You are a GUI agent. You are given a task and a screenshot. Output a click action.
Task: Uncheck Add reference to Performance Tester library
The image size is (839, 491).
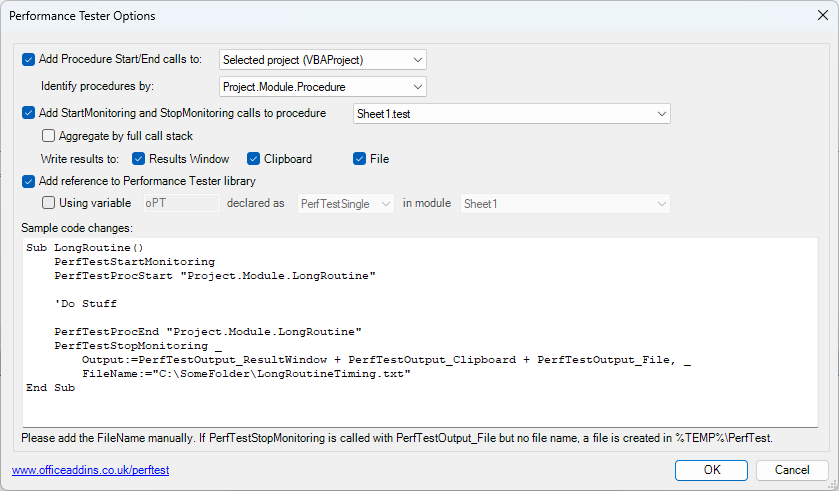click(28, 182)
